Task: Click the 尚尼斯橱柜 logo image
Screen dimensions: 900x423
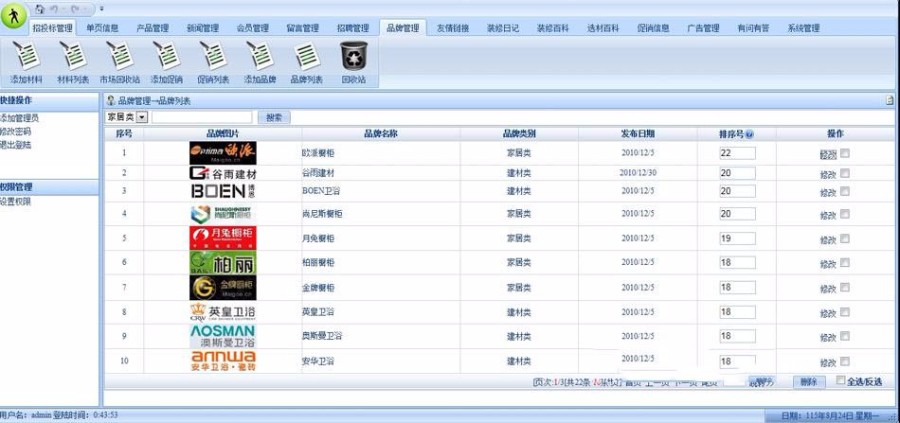Action: pos(223,214)
